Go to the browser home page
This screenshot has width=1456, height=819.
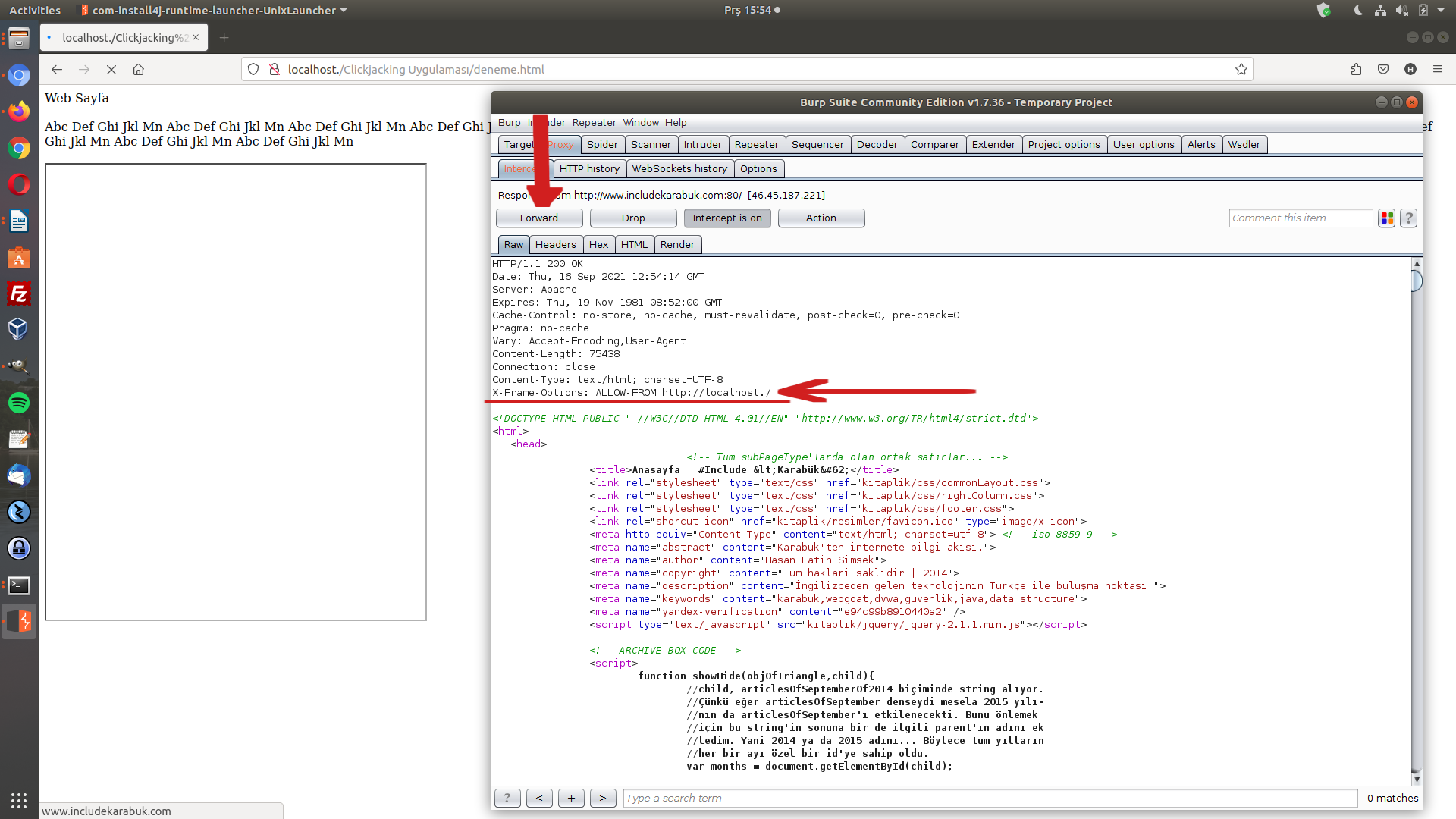click(x=138, y=69)
